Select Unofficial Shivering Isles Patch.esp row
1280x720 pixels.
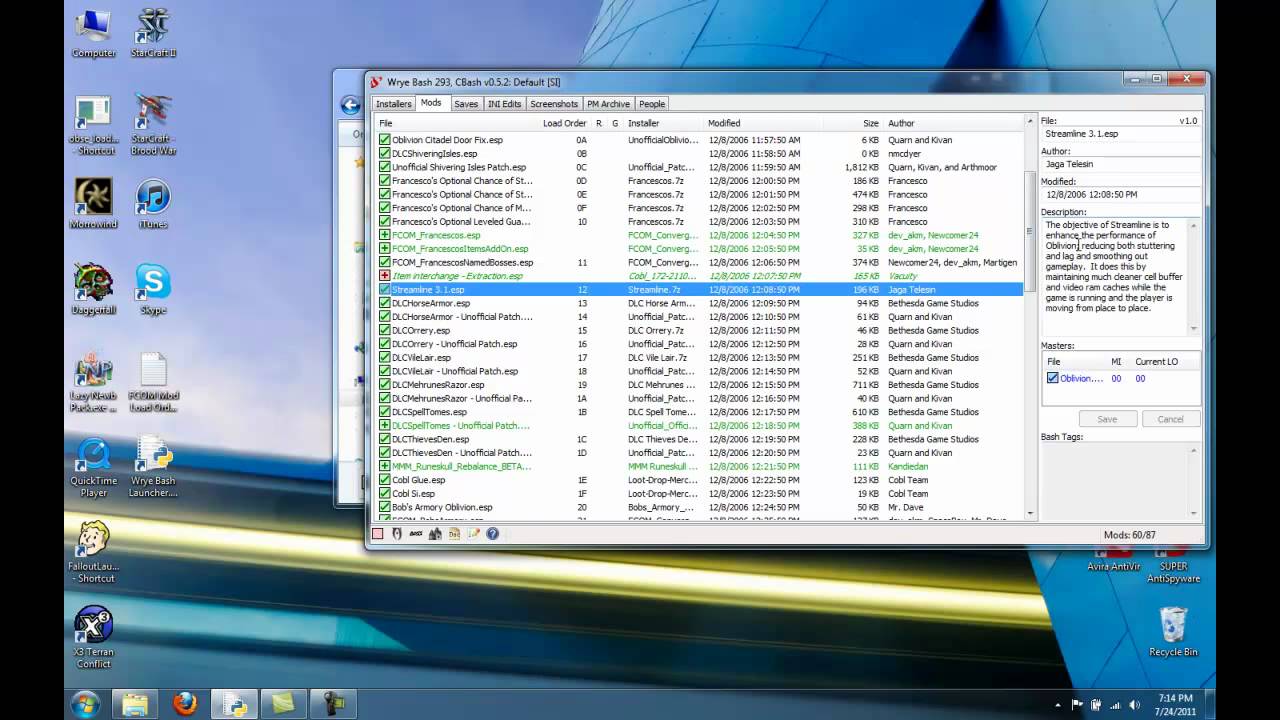(x=700, y=167)
